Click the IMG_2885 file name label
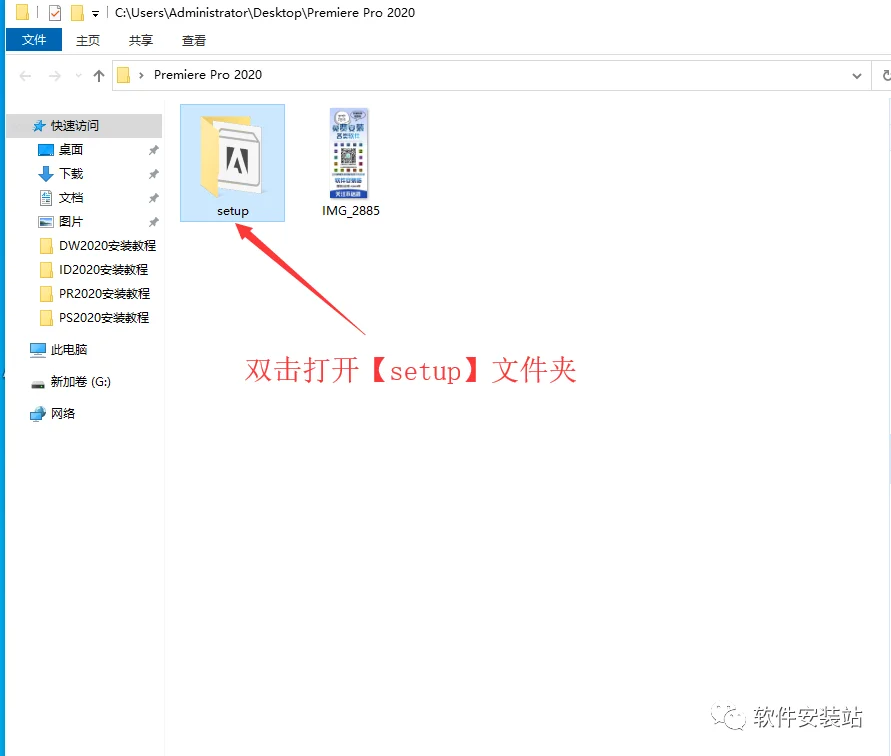 351,211
